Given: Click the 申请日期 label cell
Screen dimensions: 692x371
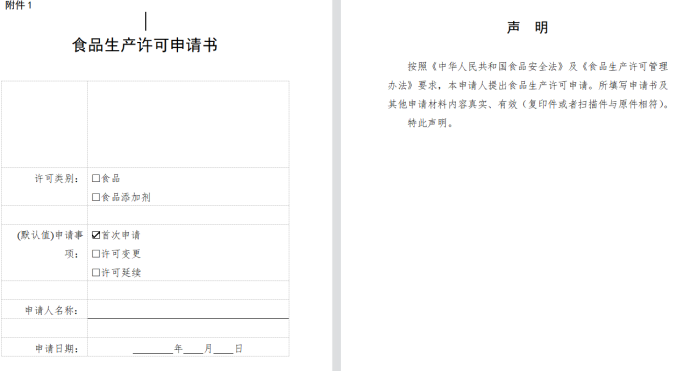Looking at the screenshot, I should 45,347.
